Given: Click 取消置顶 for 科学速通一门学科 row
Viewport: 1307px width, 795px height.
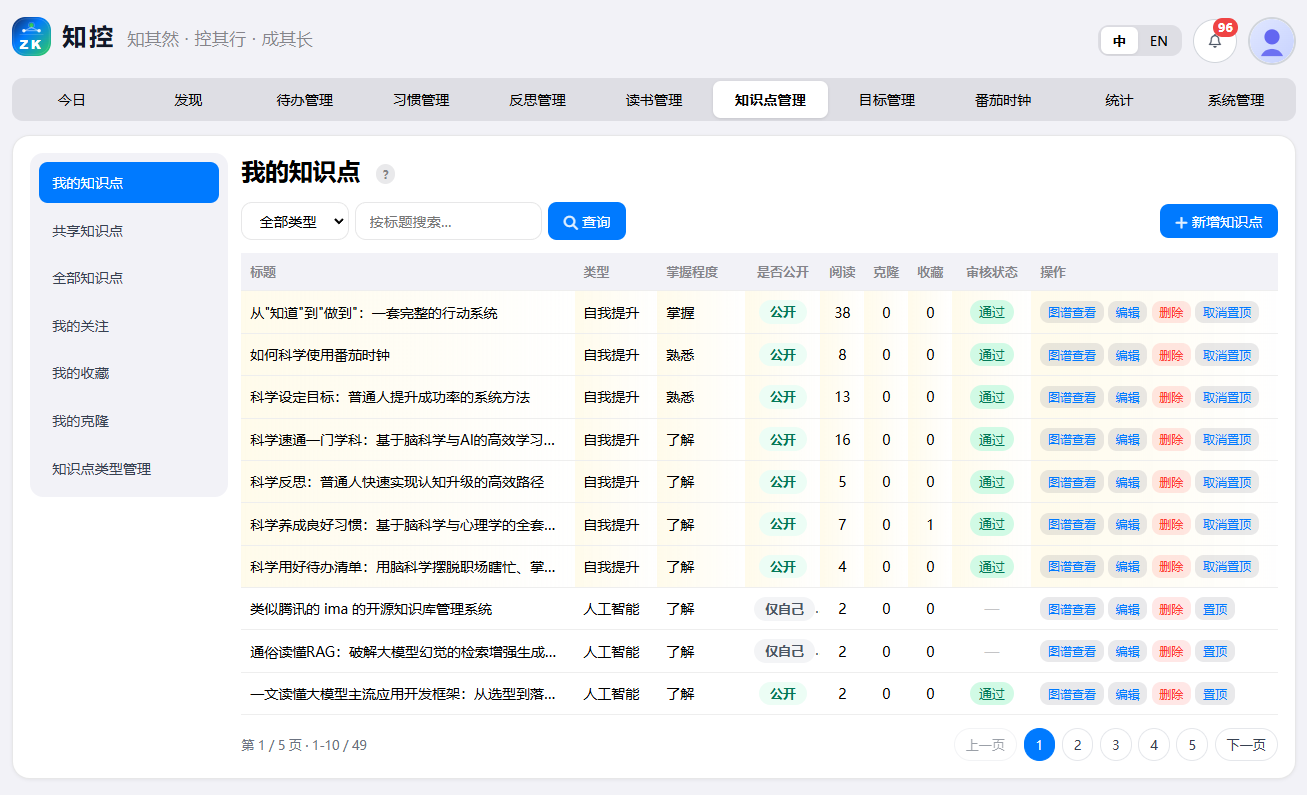Looking at the screenshot, I should pos(1227,440).
